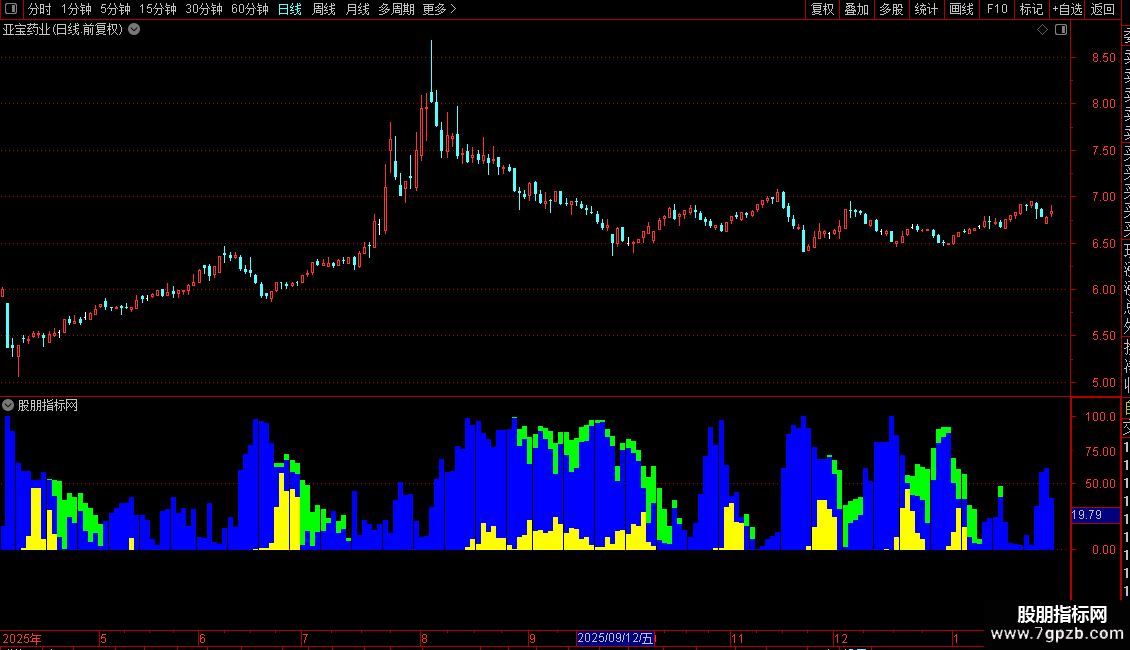This screenshot has height=650, width=1130.
Task: Click the 股朋指标网 indicator label
Action: pos(48,406)
